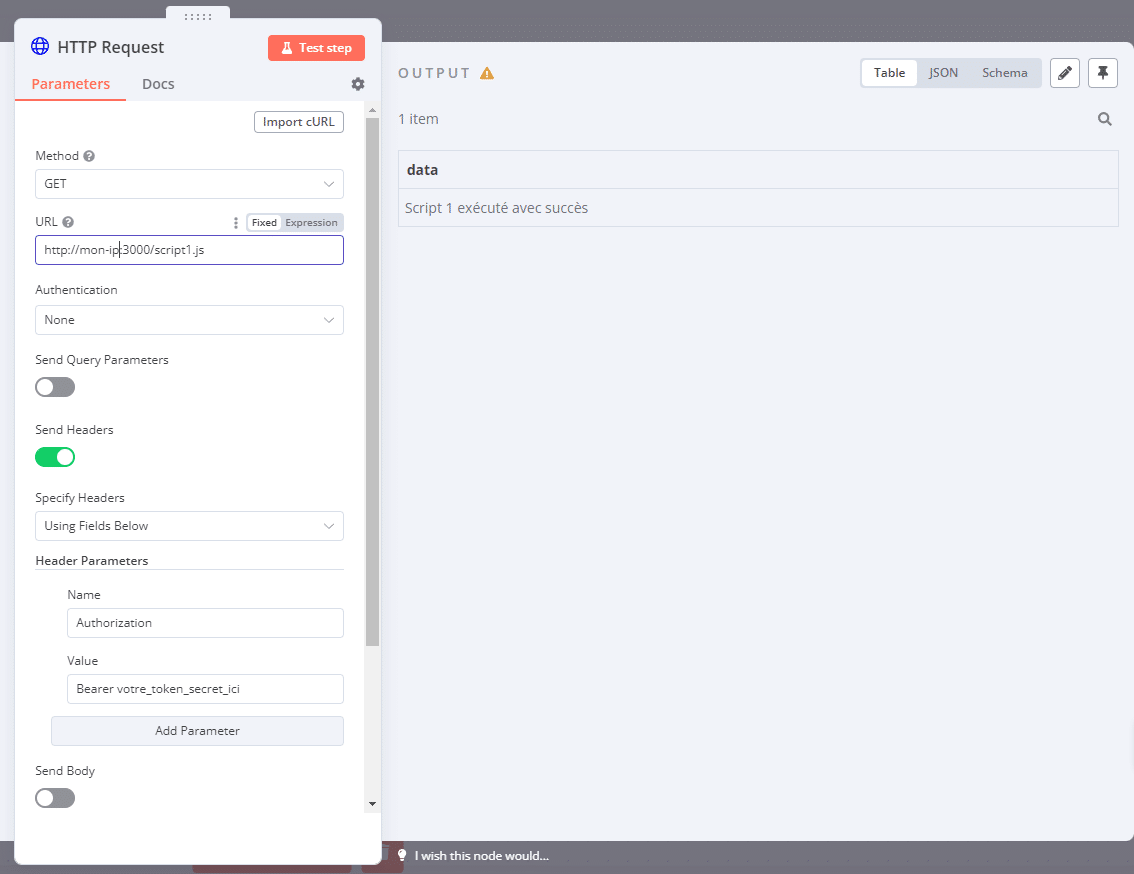1134x874 pixels.
Task: Click the OUTPUT panel heading
Action: [434, 73]
